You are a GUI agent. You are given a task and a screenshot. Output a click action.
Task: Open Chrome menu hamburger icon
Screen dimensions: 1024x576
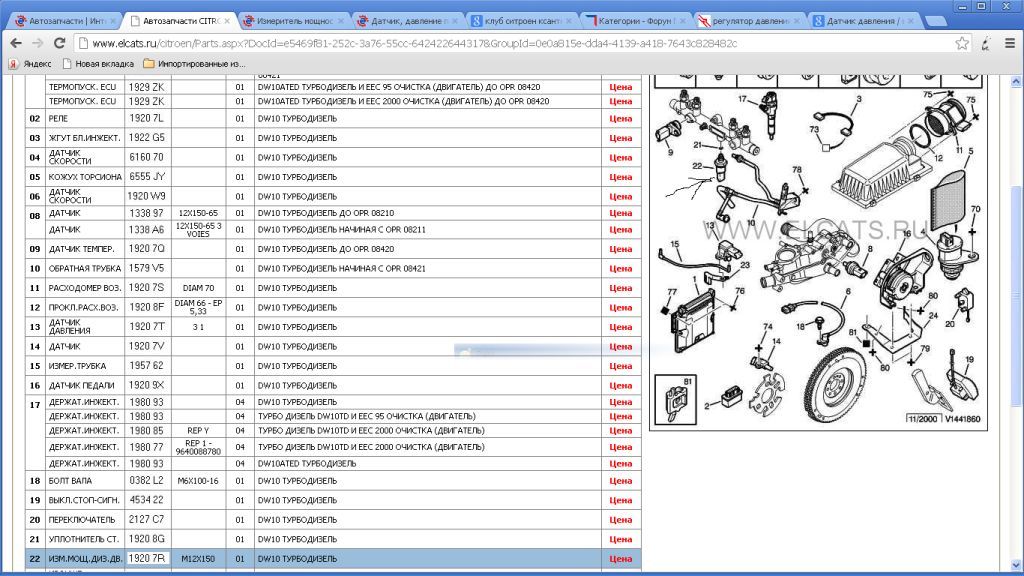(x=1010, y=43)
